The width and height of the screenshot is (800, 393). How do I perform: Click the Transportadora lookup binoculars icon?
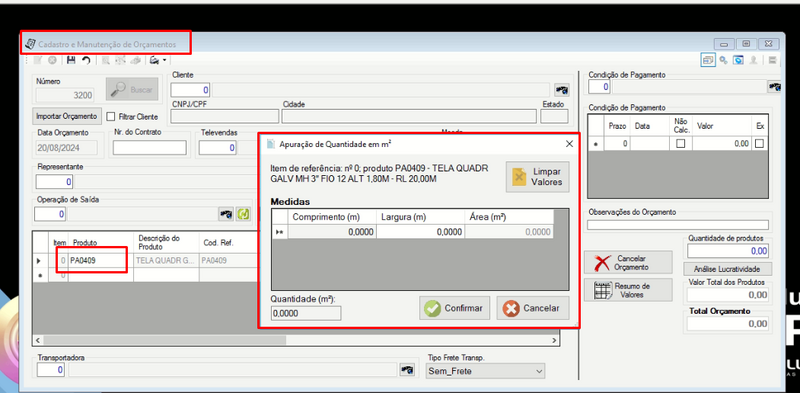coord(407,370)
